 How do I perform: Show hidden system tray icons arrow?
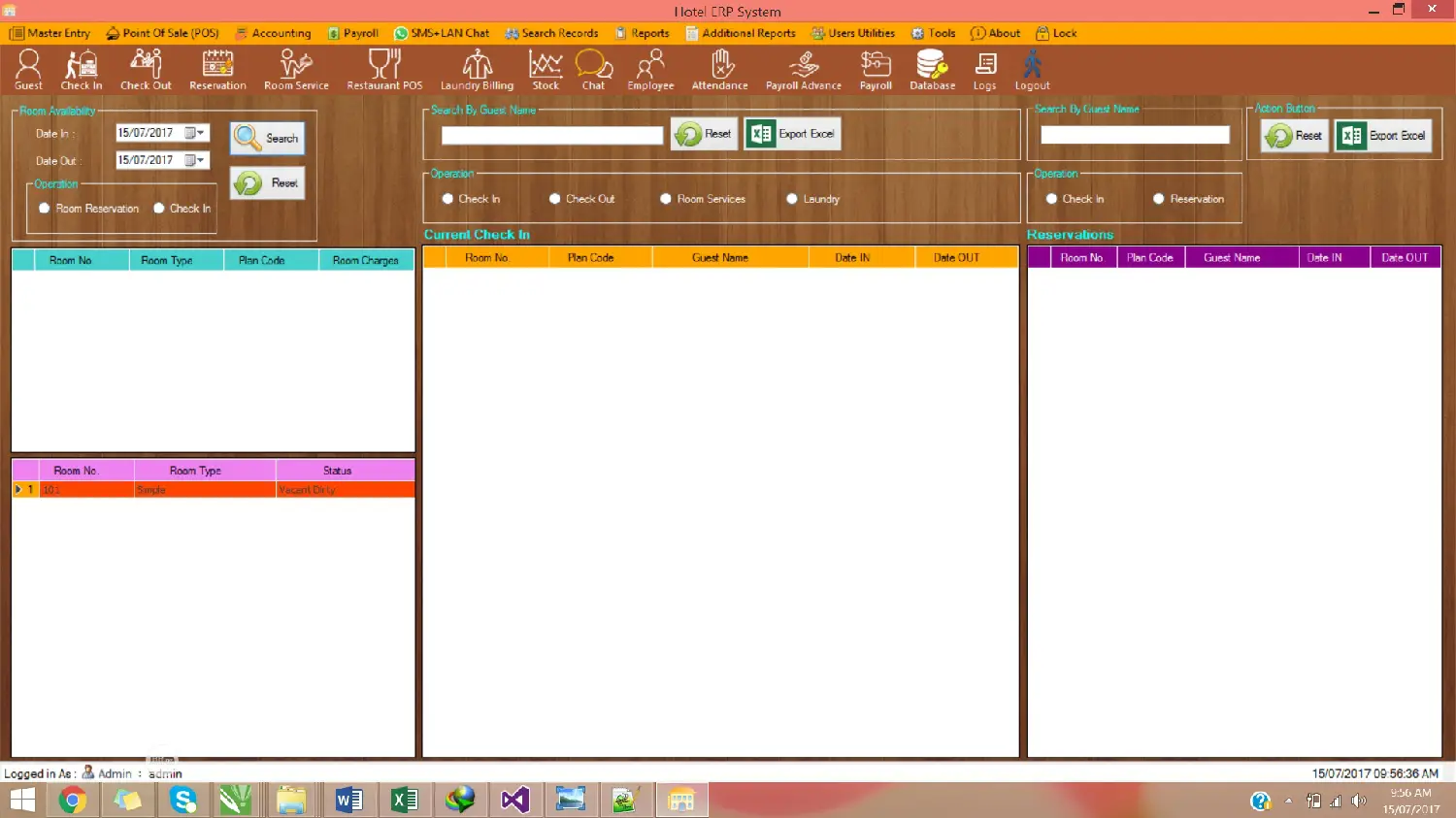(x=1288, y=801)
